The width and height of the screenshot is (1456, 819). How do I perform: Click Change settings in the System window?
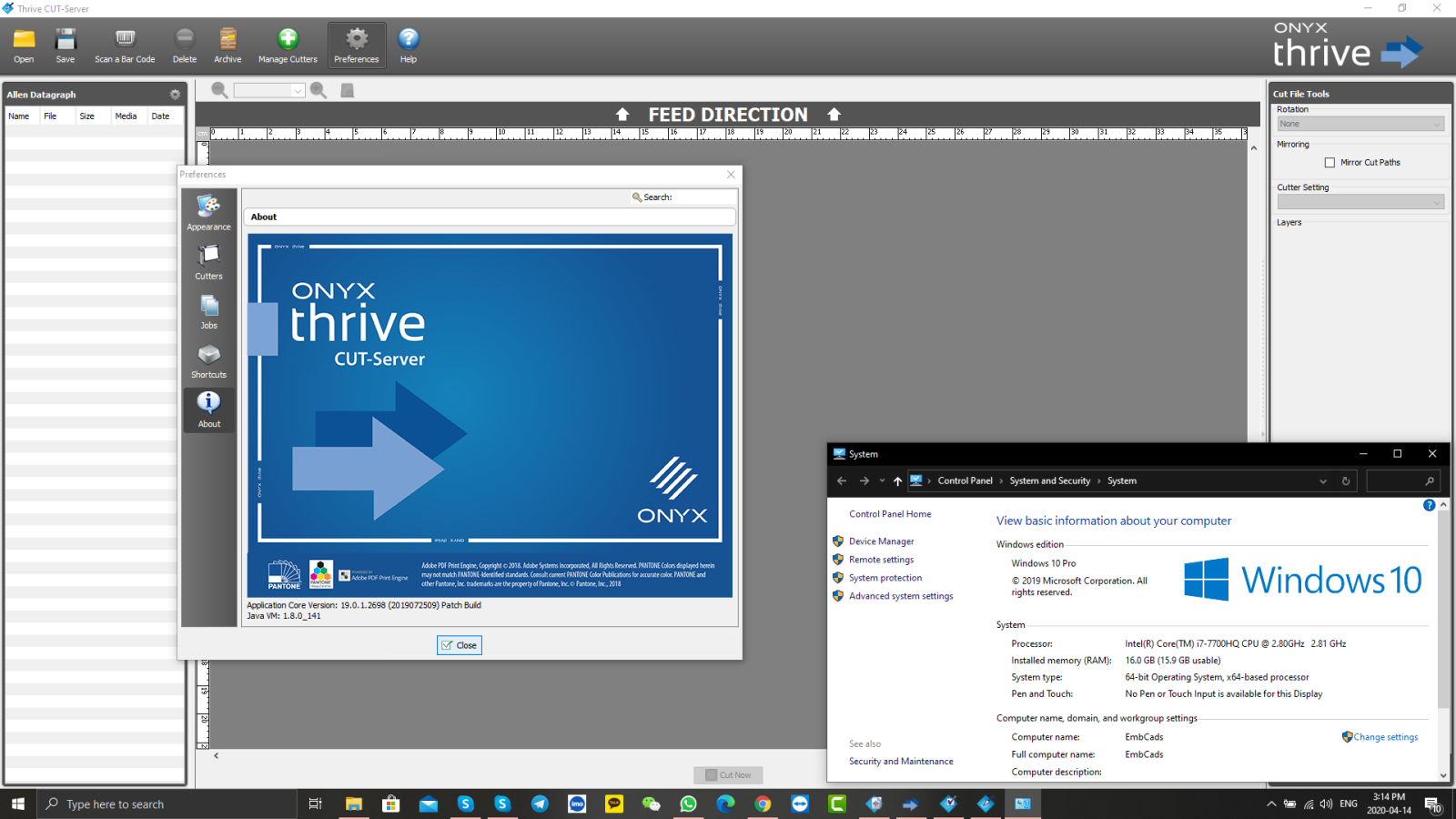point(1386,737)
